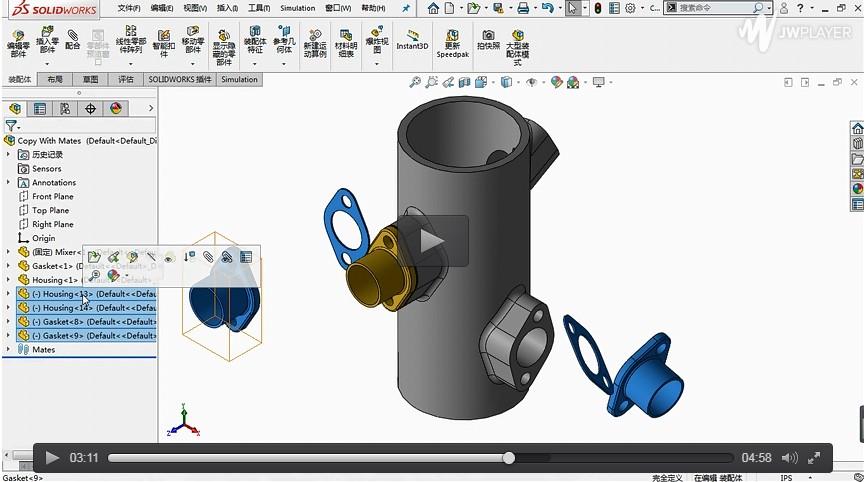The width and height of the screenshot is (866, 482).
Task: Open the ConfigurationManager tab icon
Action: (65, 109)
